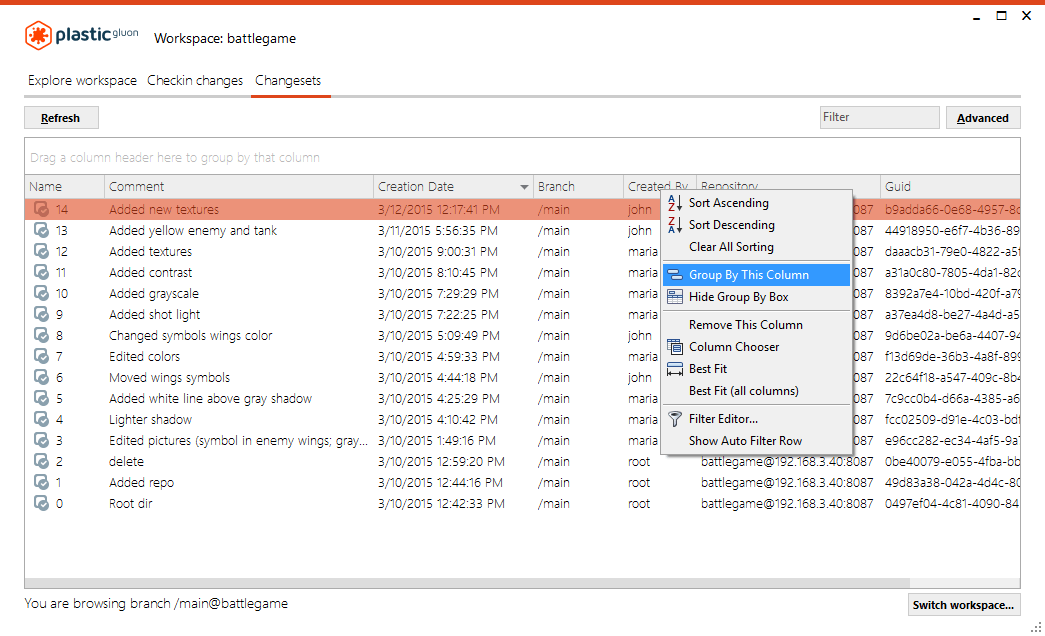This screenshot has height=636, width=1045.
Task: Click the changeset icon for row 9
Action: 41,315
